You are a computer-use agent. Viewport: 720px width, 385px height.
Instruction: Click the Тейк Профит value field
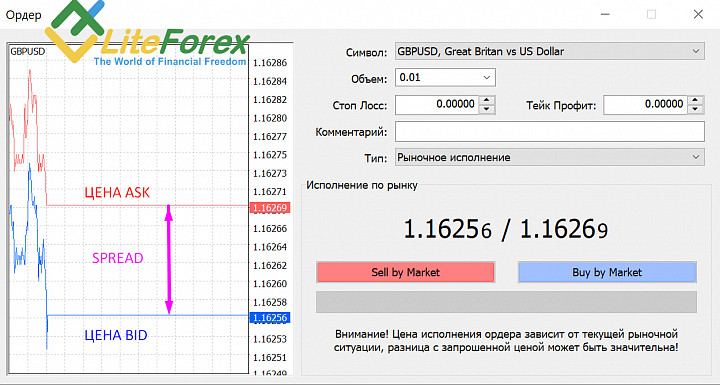pos(646,105)
